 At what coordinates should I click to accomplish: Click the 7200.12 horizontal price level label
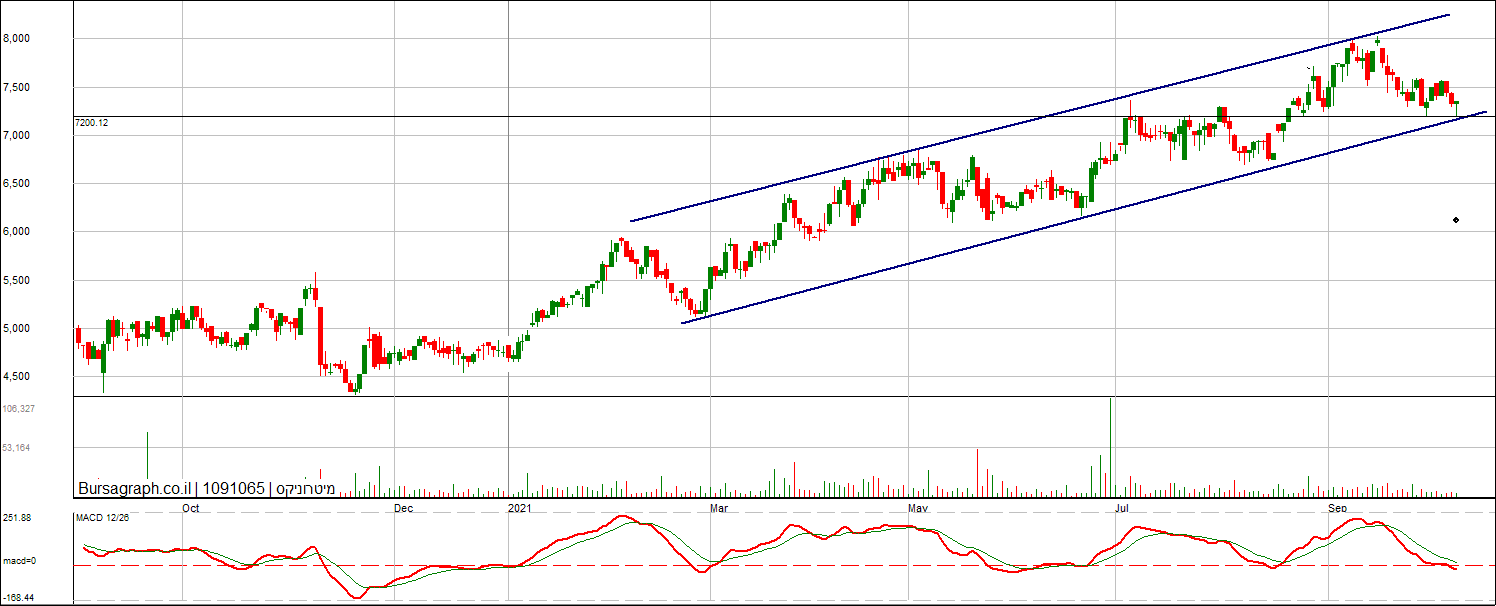pos(91,122)
